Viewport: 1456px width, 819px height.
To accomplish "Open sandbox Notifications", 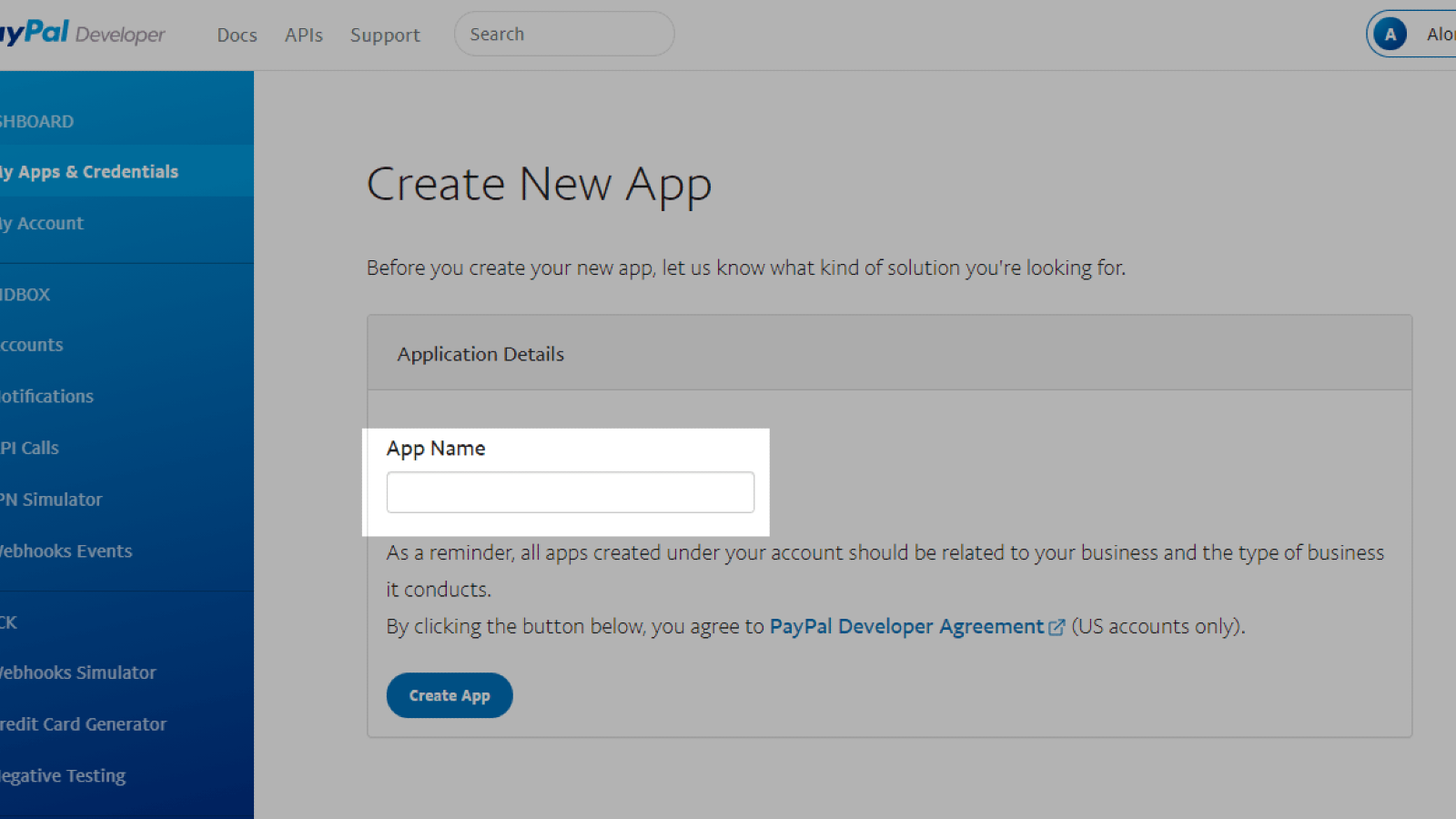I will [x=47, y=396].
